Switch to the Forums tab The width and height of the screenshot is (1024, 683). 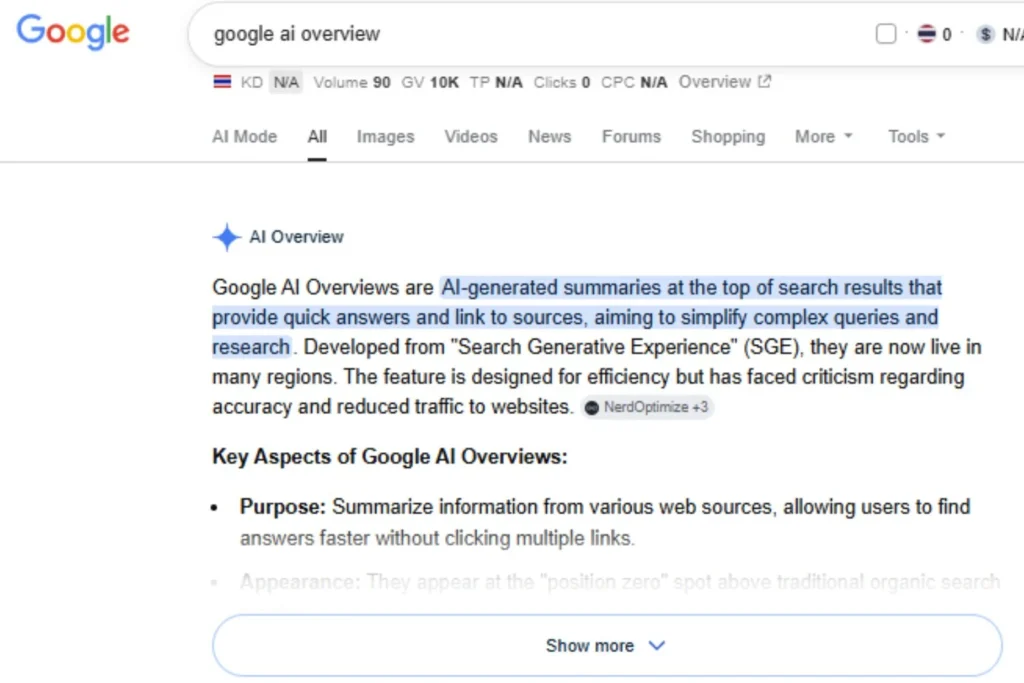631,136
